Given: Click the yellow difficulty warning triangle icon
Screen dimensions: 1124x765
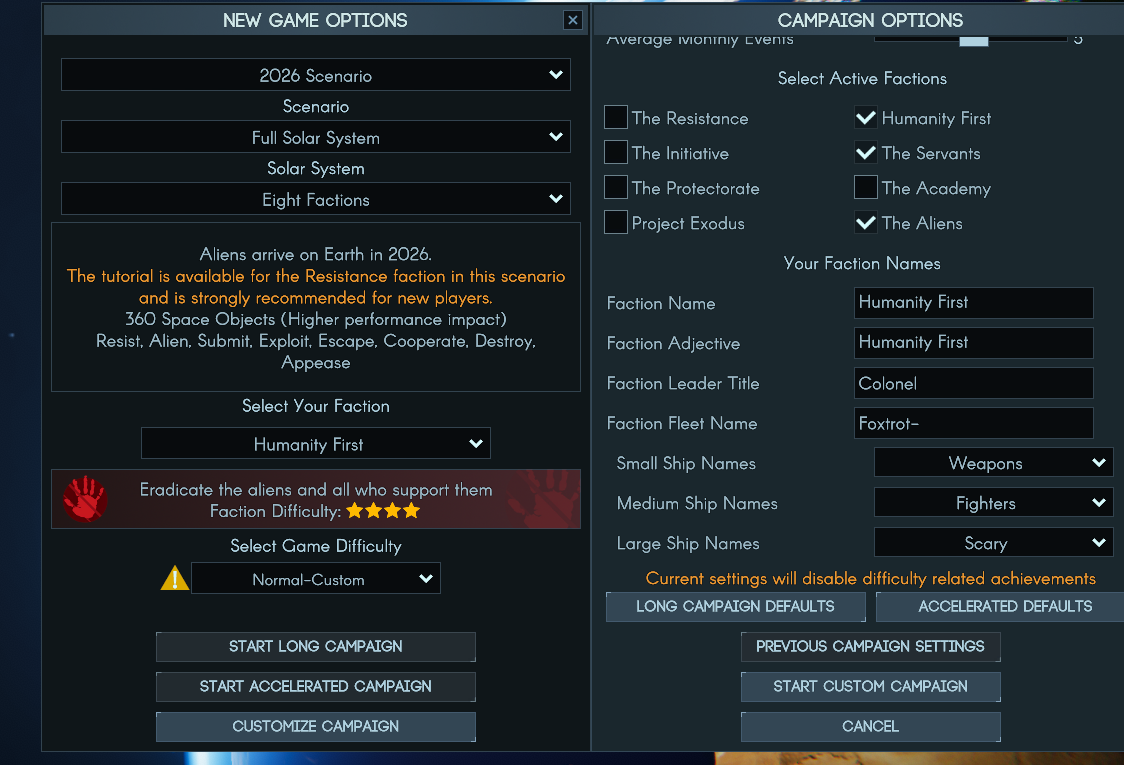Looking at the screenshot, I should [174, 578].
